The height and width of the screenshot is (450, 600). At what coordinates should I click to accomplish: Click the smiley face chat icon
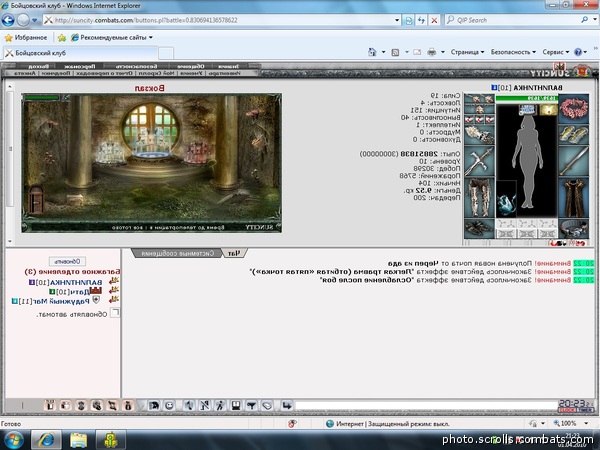tap(170, 405)
